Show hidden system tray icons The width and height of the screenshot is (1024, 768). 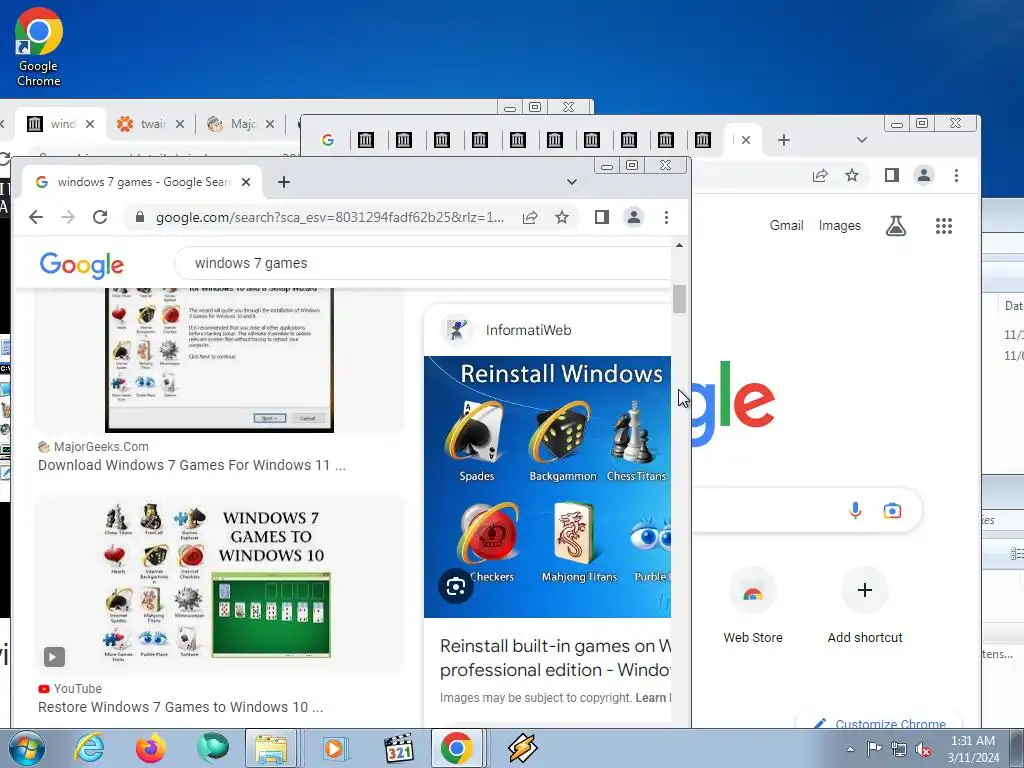[850, 749]
